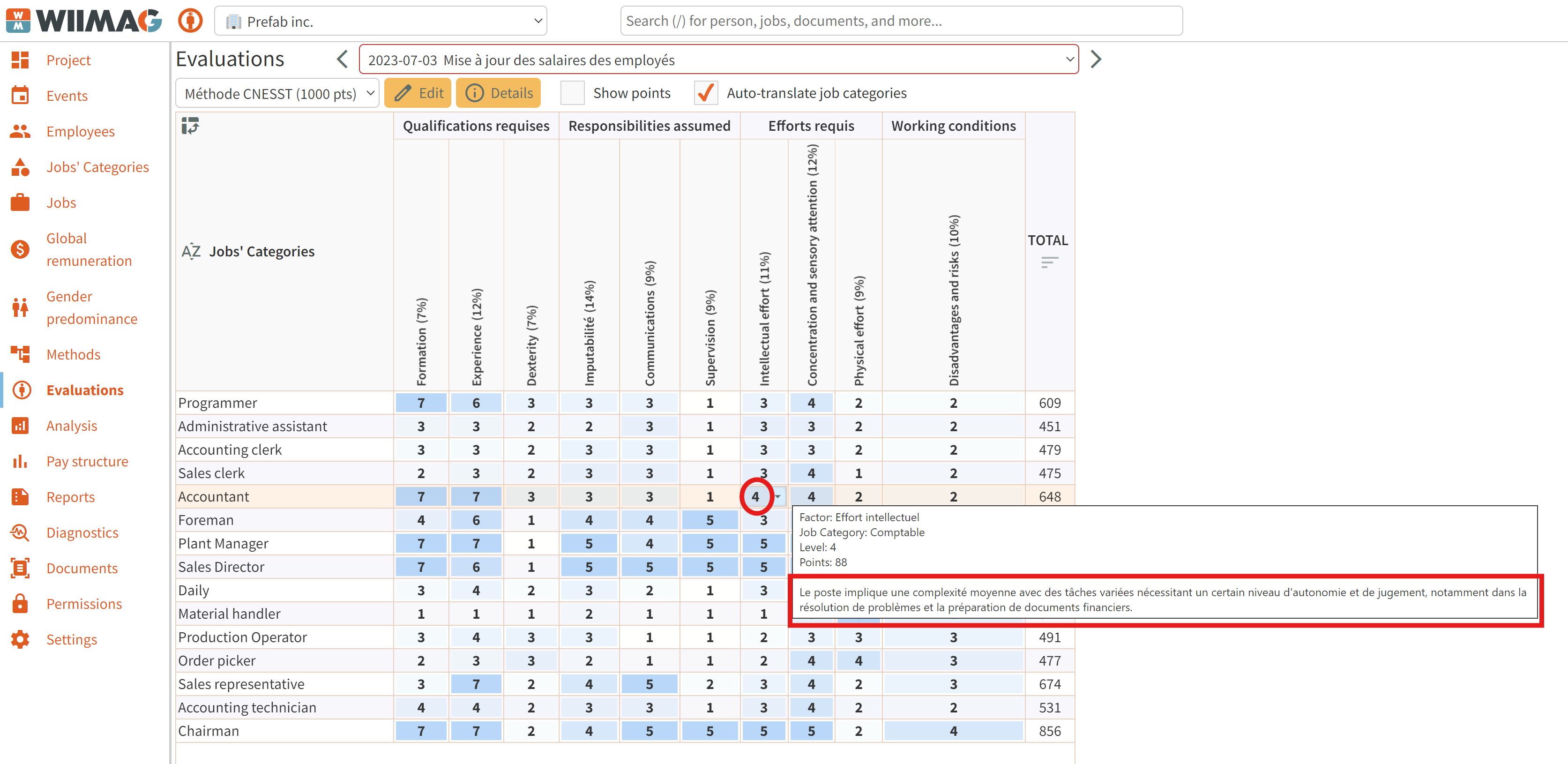Select the Programmer row label

[217, 403]
